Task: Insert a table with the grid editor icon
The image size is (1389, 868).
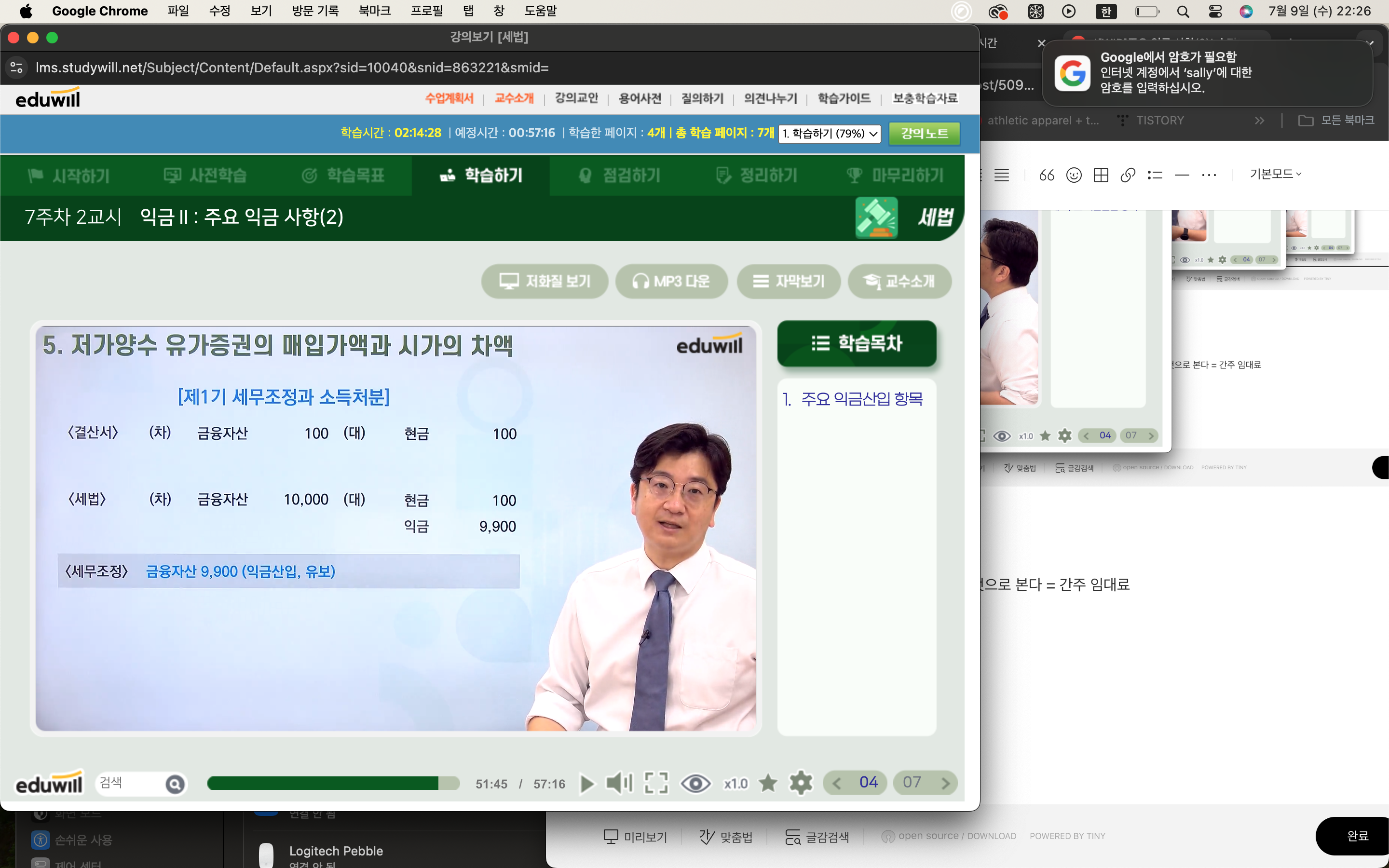Action: click(x=1100, y=175)
